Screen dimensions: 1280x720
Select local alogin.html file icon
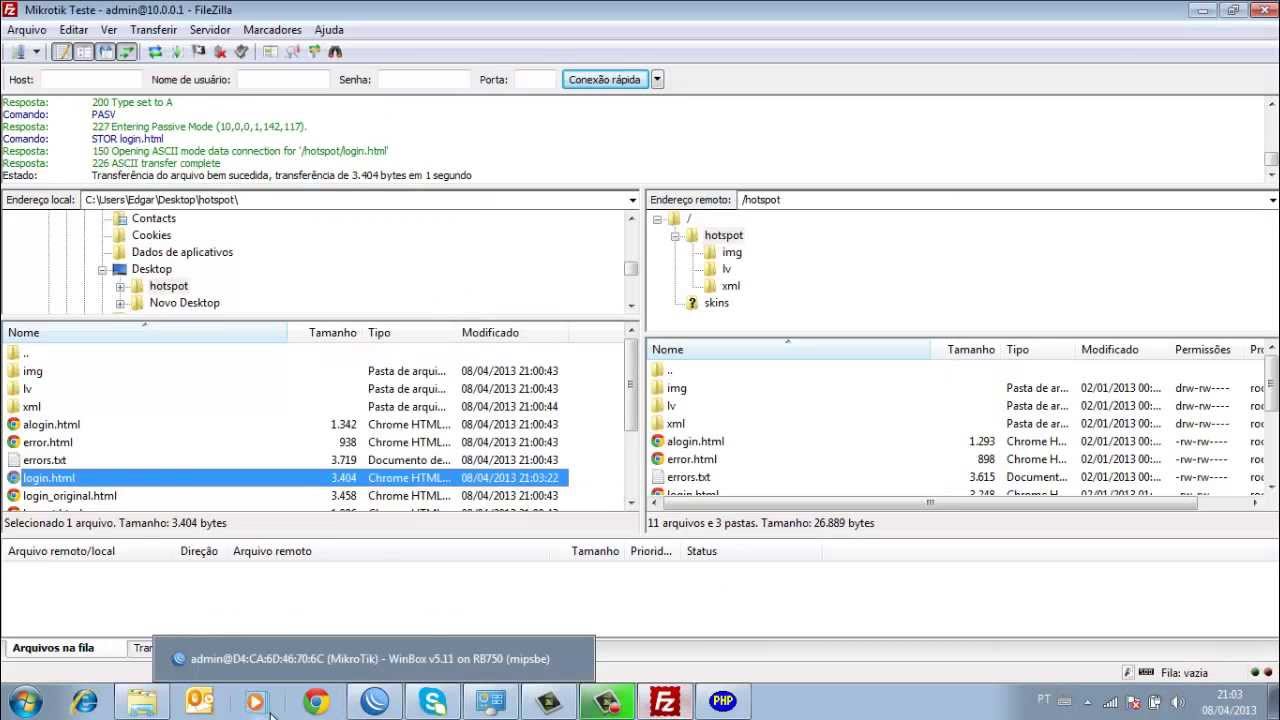[x=13, y=425]
